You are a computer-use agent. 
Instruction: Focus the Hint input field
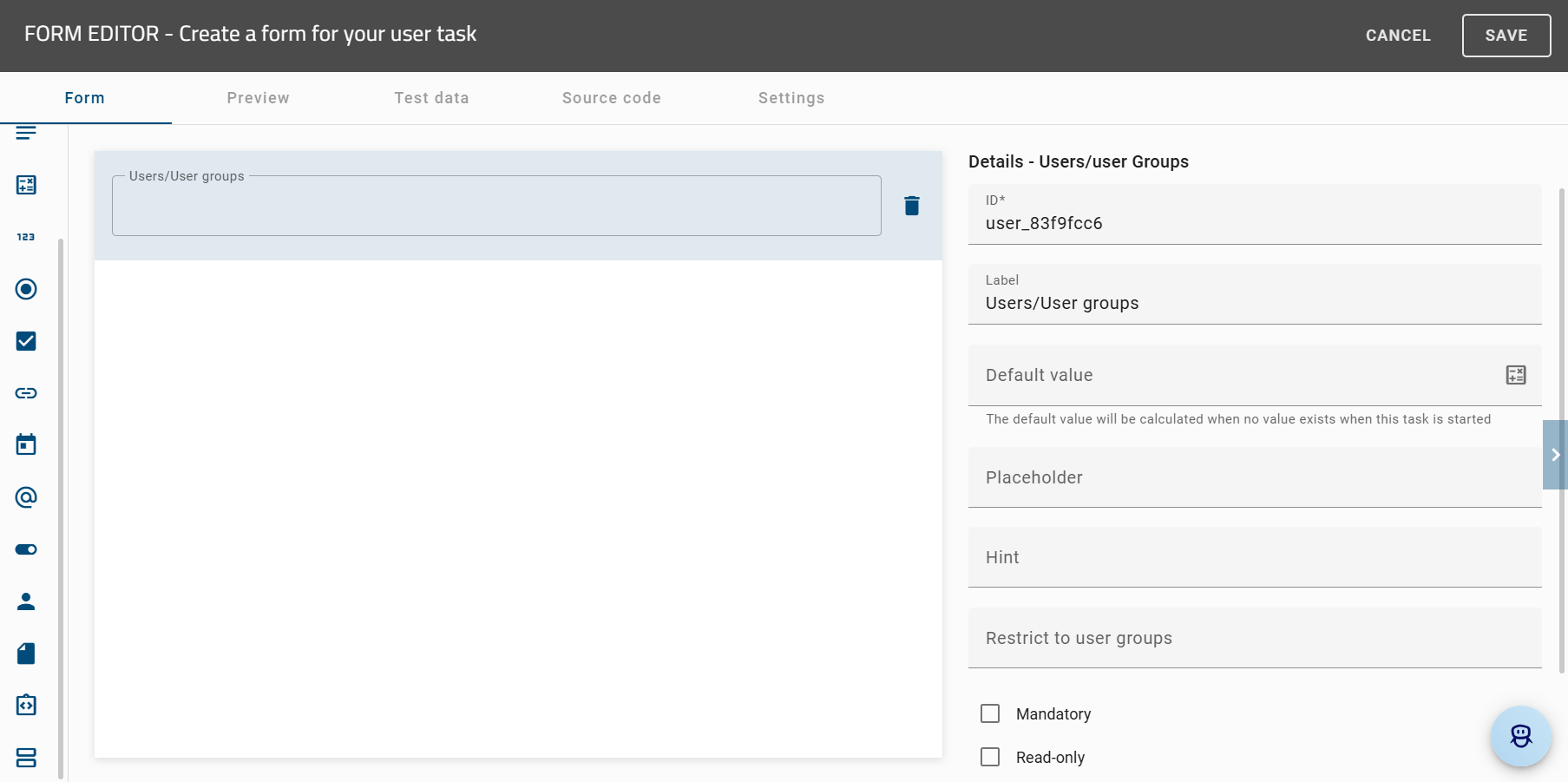(1255, 557)
